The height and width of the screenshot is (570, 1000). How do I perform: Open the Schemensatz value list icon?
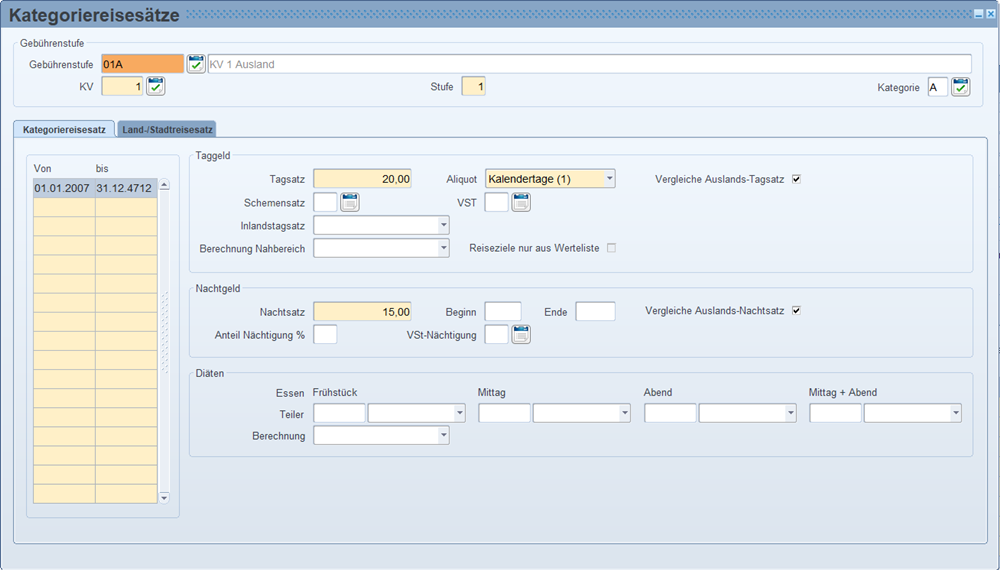pos(349,203)
